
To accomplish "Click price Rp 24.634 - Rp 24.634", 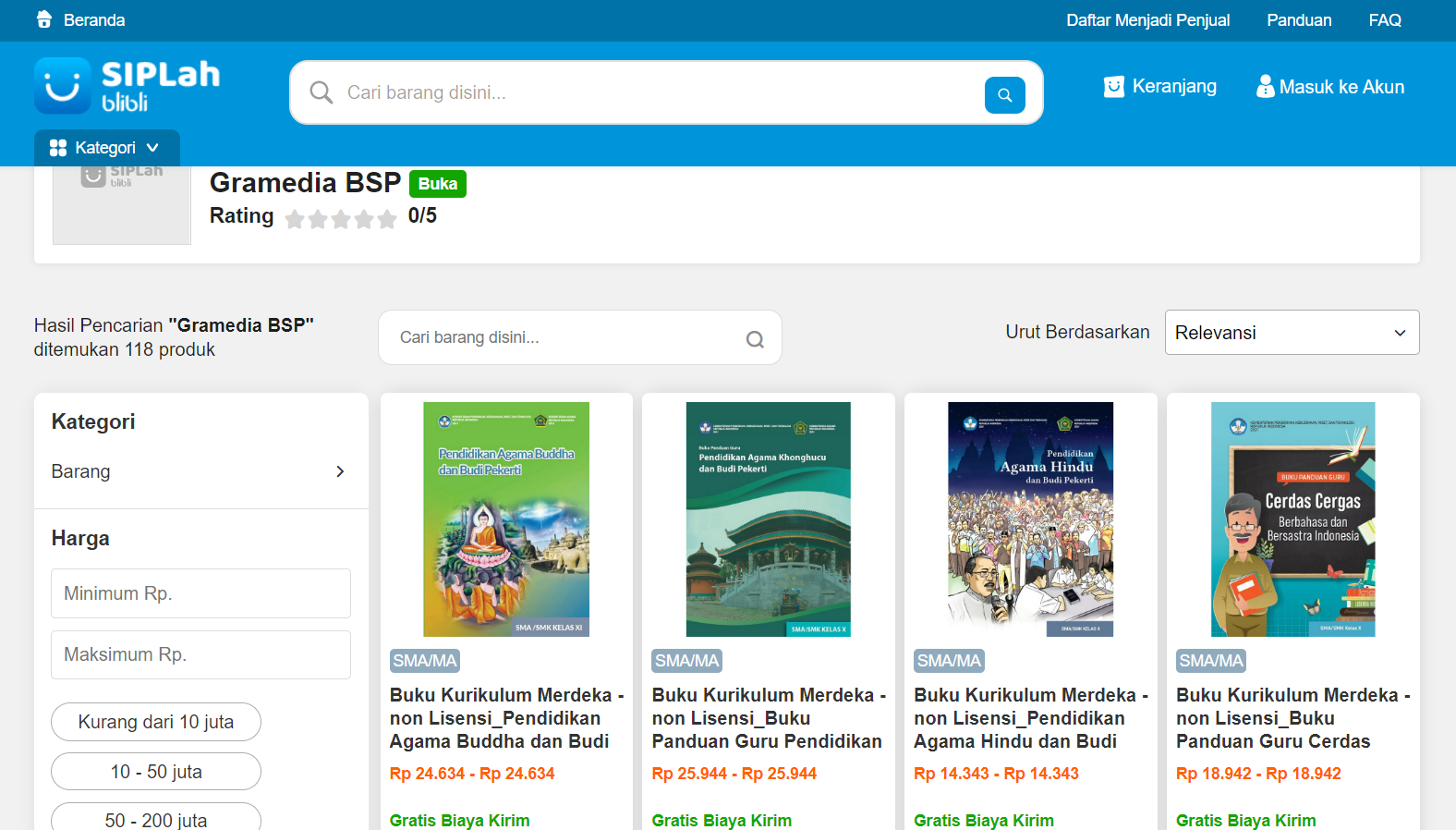I will [x=472, y=774].
